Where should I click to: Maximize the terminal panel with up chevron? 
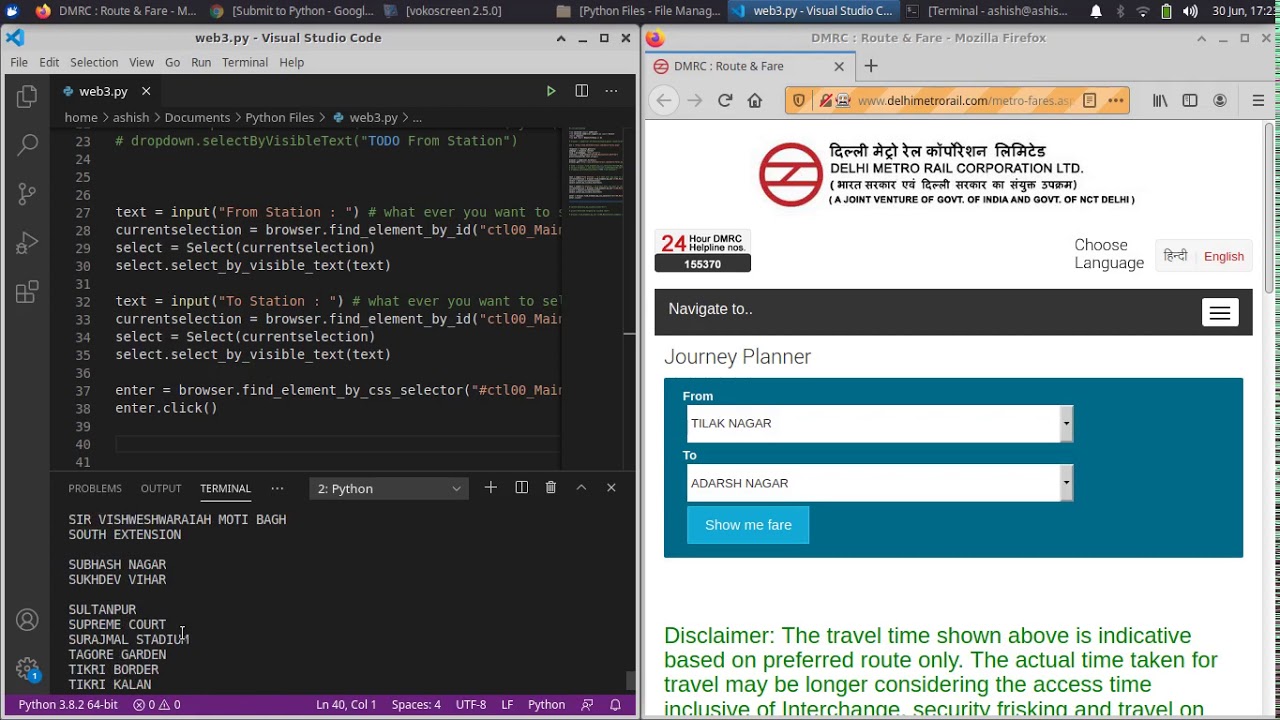pos(581,488)
